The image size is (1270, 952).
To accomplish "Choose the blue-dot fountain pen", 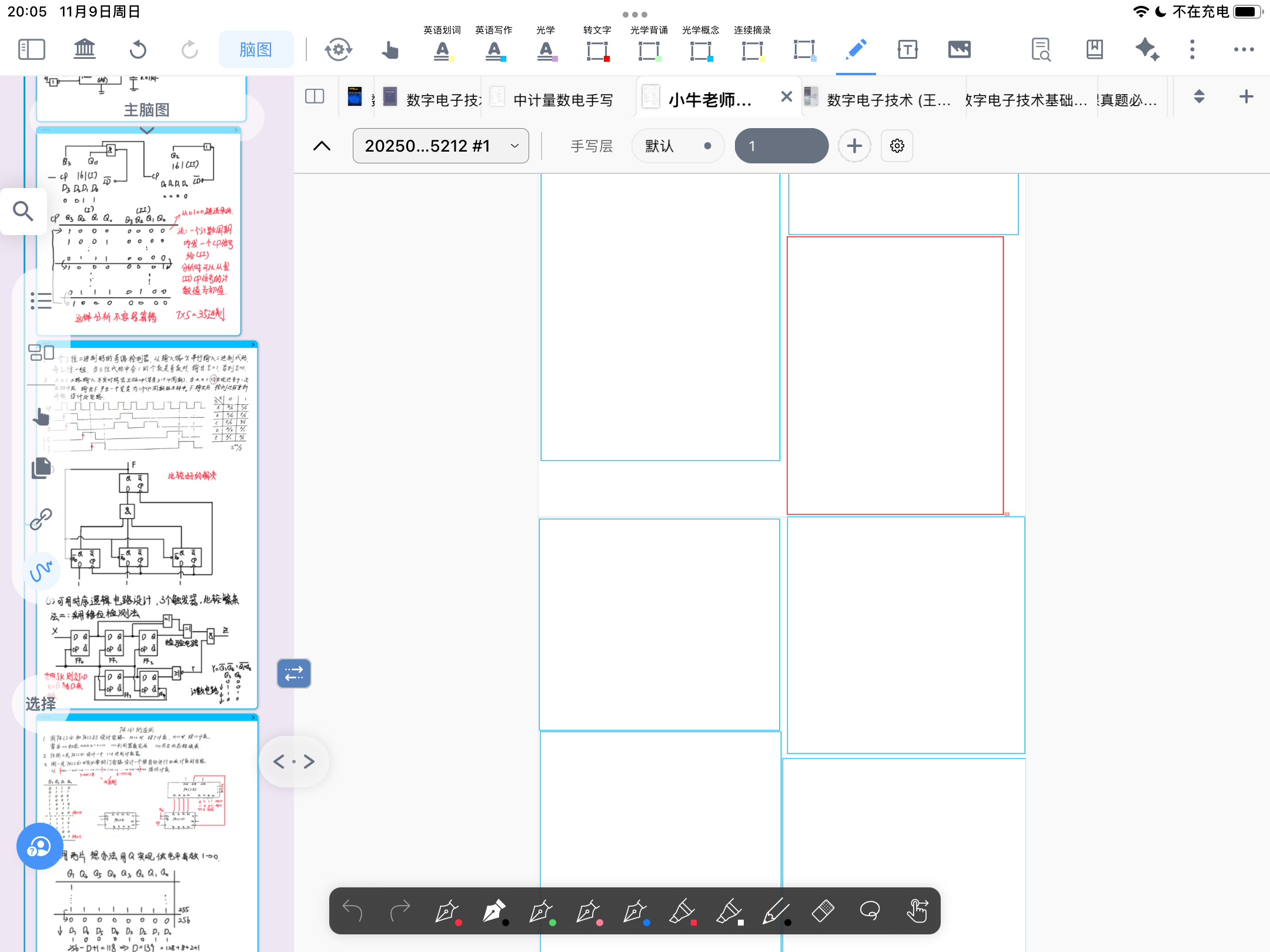I will point(636,911).
